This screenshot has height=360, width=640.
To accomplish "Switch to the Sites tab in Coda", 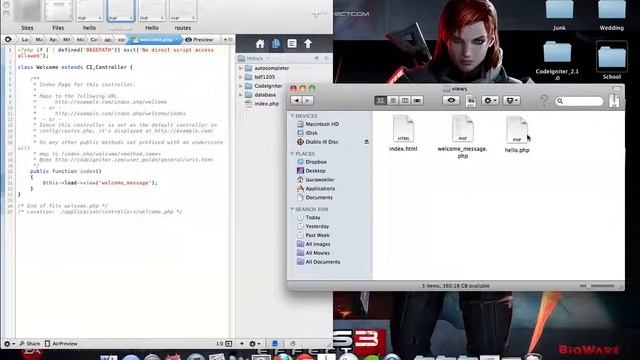I will coord(27,16).
